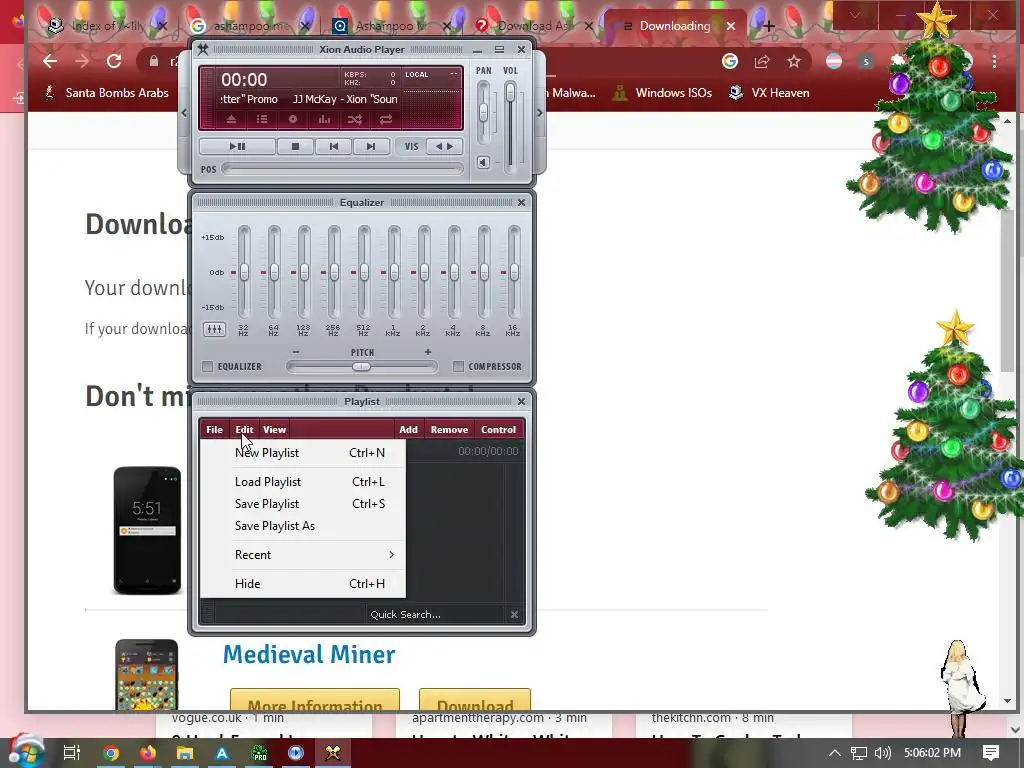Open the Add menu in Playlist
Screen dimensions: 1024x768
click(408, 430)
